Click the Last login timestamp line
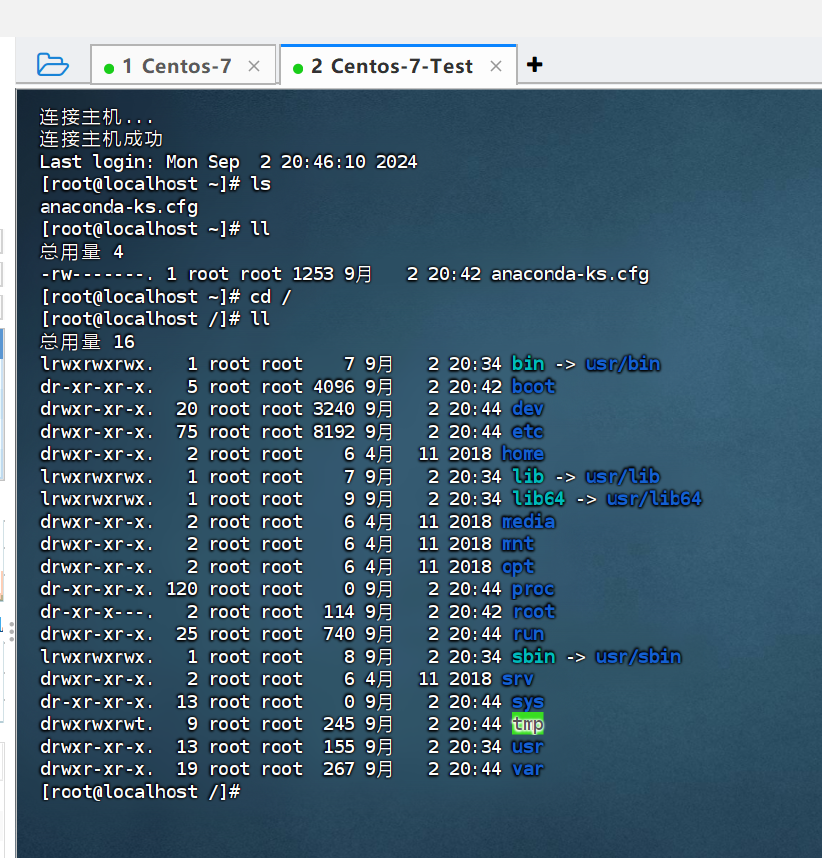This screenshot has height=858, width=822. (x=228, y=162)
